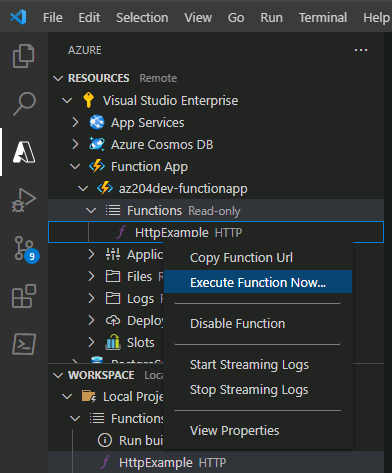Select the Slots tree item label

pos(140,342)
